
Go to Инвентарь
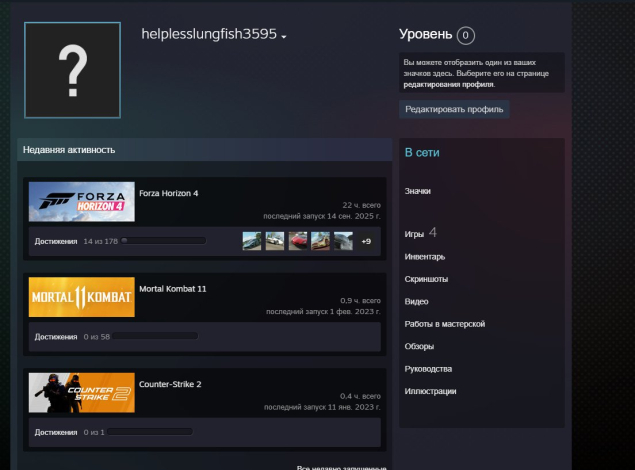pos(424,257)
